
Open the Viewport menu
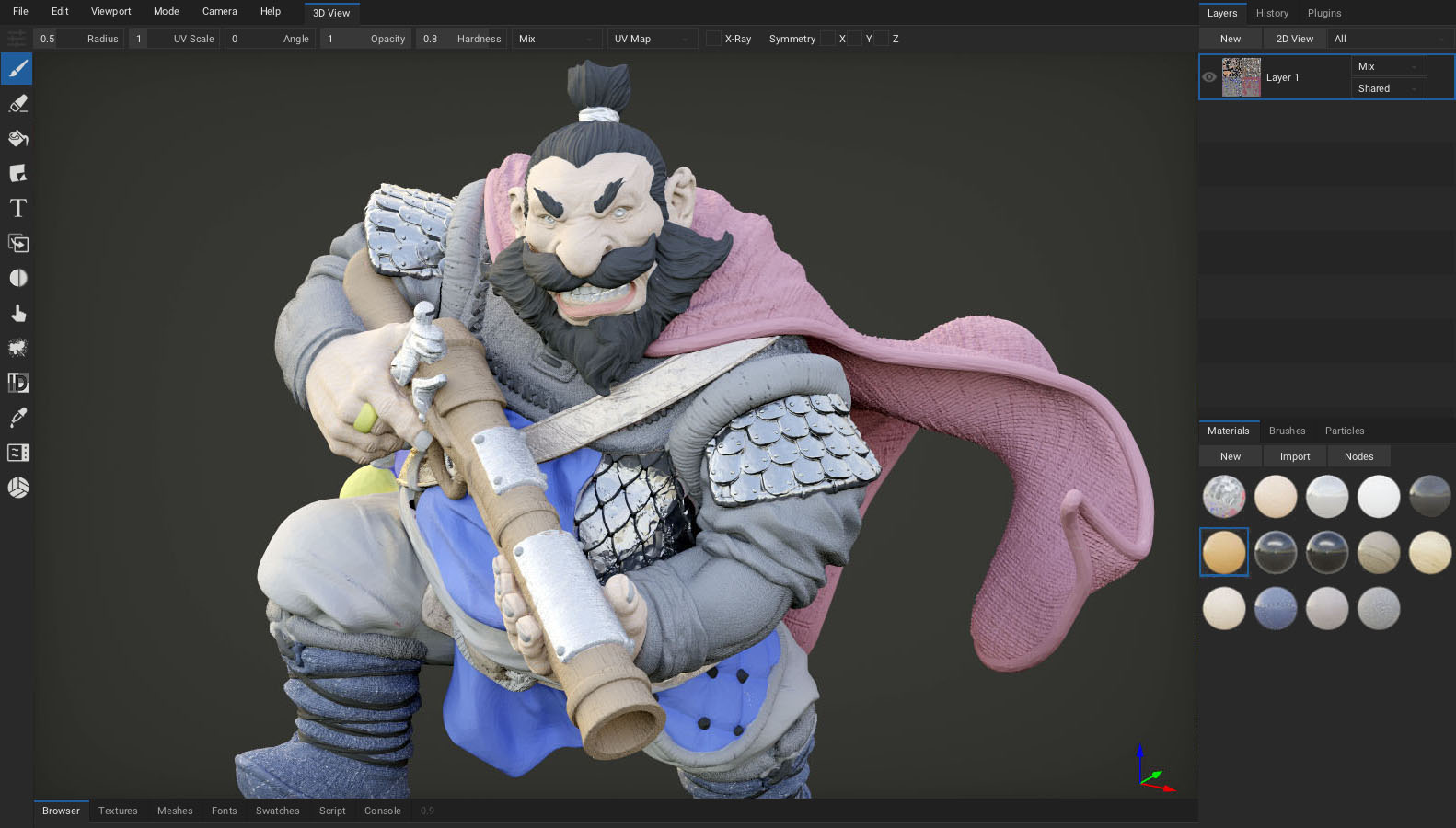[110, 11]
